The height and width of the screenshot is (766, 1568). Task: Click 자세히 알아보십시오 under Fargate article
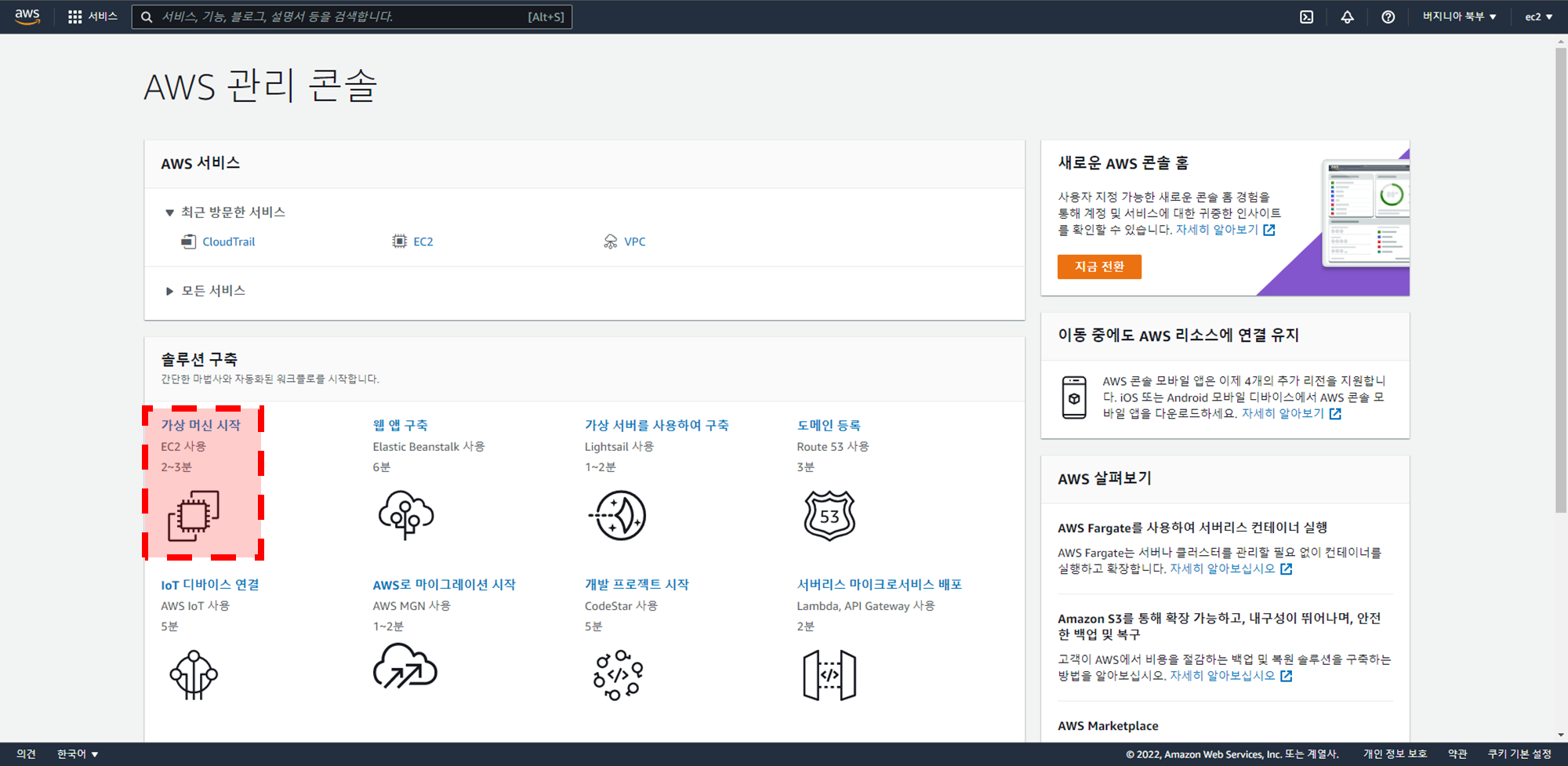(x=1222, y=568)
